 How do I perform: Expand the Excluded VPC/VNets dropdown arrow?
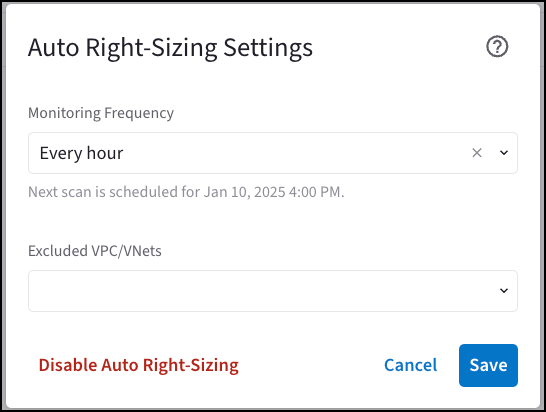[504, 290]
